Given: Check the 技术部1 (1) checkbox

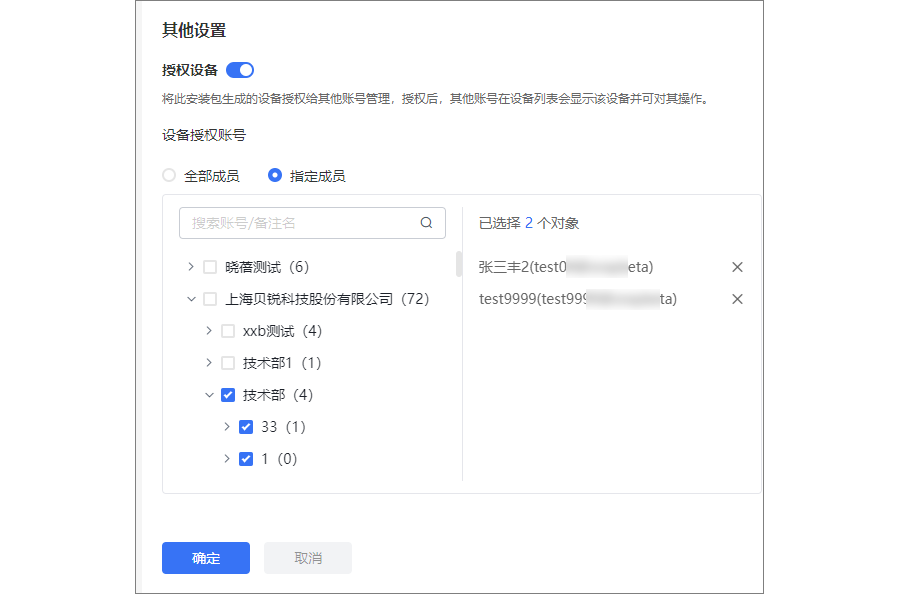Looking at the screenshot, I should [x=228, y=363].
